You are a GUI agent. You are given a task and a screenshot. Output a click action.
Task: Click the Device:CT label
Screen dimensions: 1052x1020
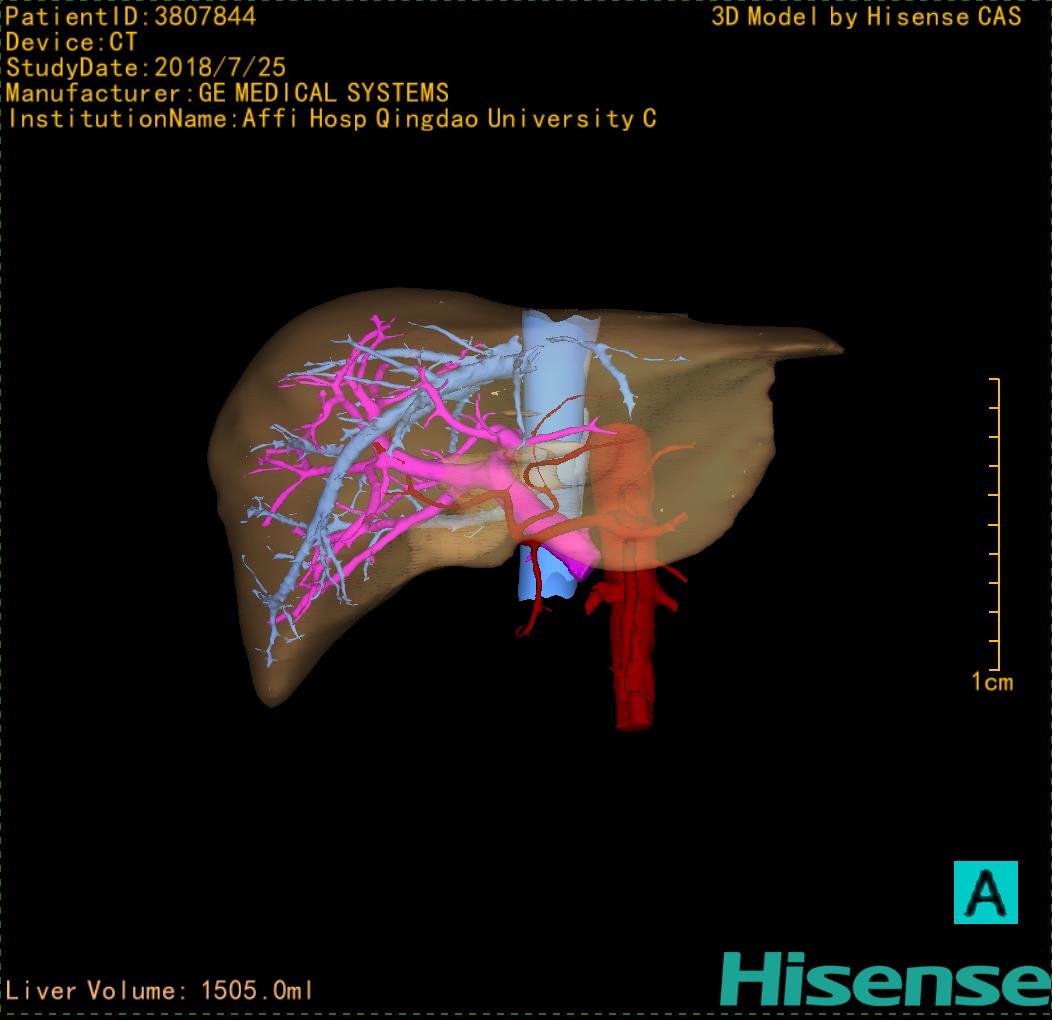pyautogui.click(x=72, y=42)
